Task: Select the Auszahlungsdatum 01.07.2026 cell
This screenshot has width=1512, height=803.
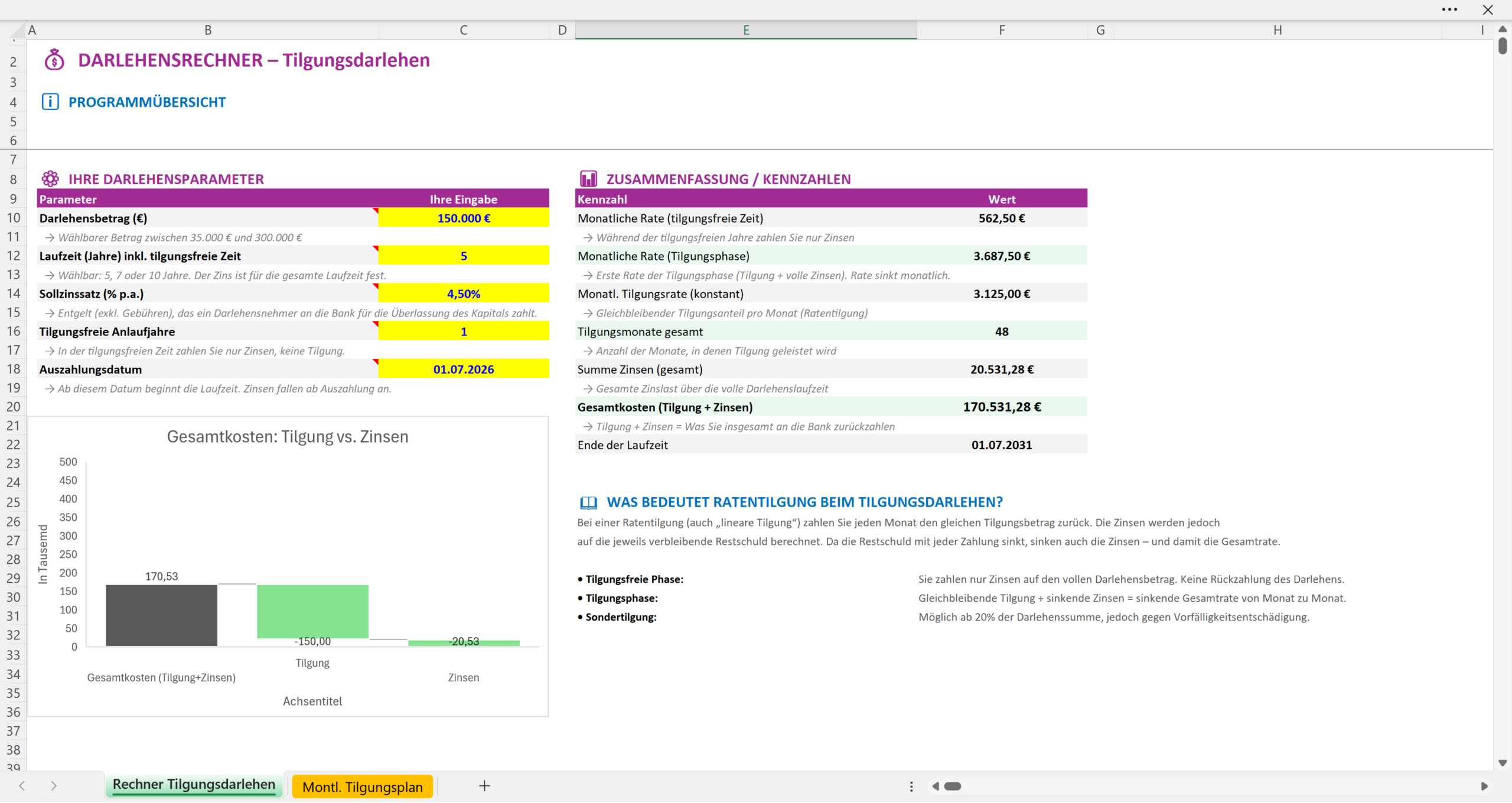Action: coord(463,369)
